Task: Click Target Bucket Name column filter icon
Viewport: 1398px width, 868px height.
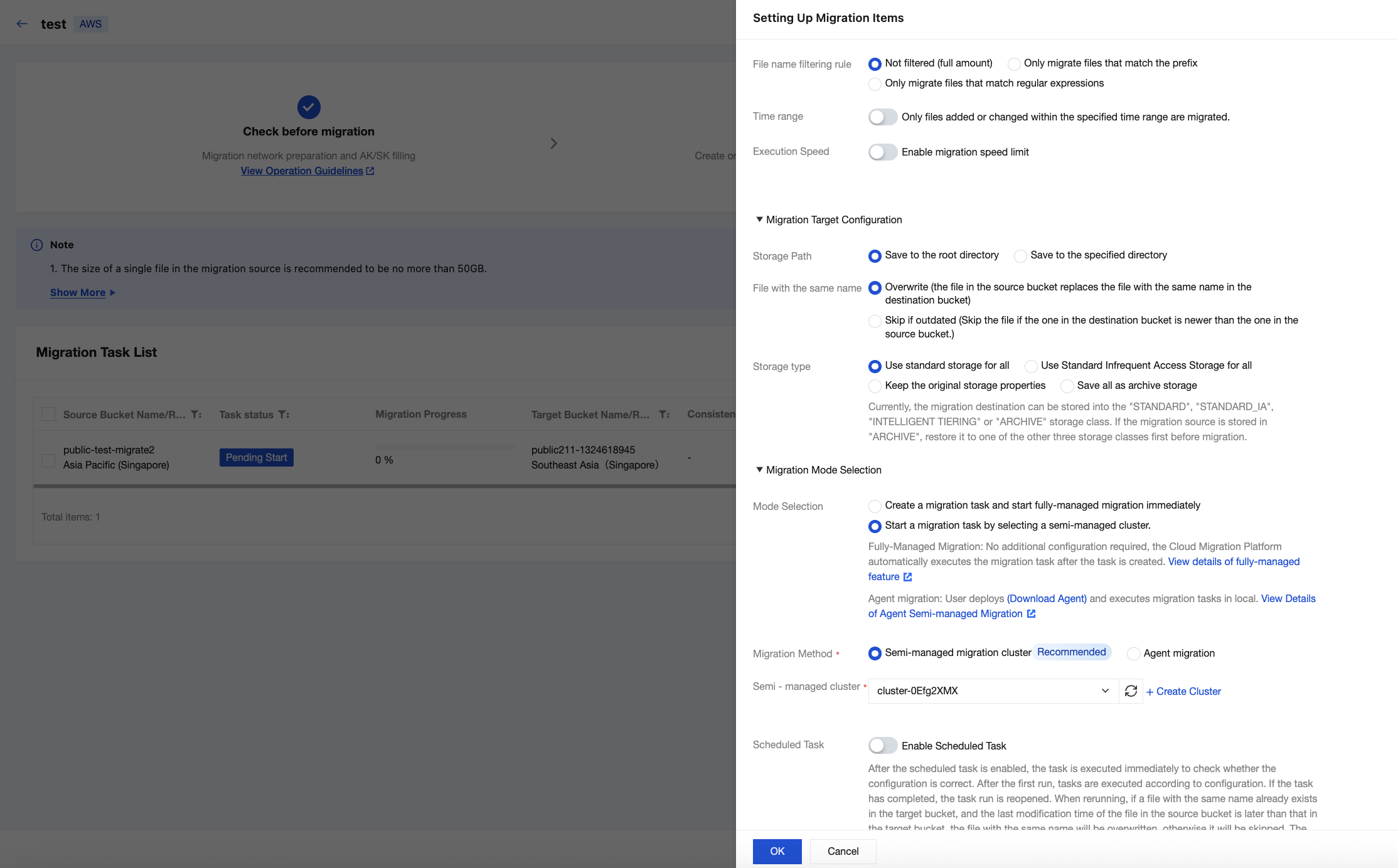Action: click(664, 415)
